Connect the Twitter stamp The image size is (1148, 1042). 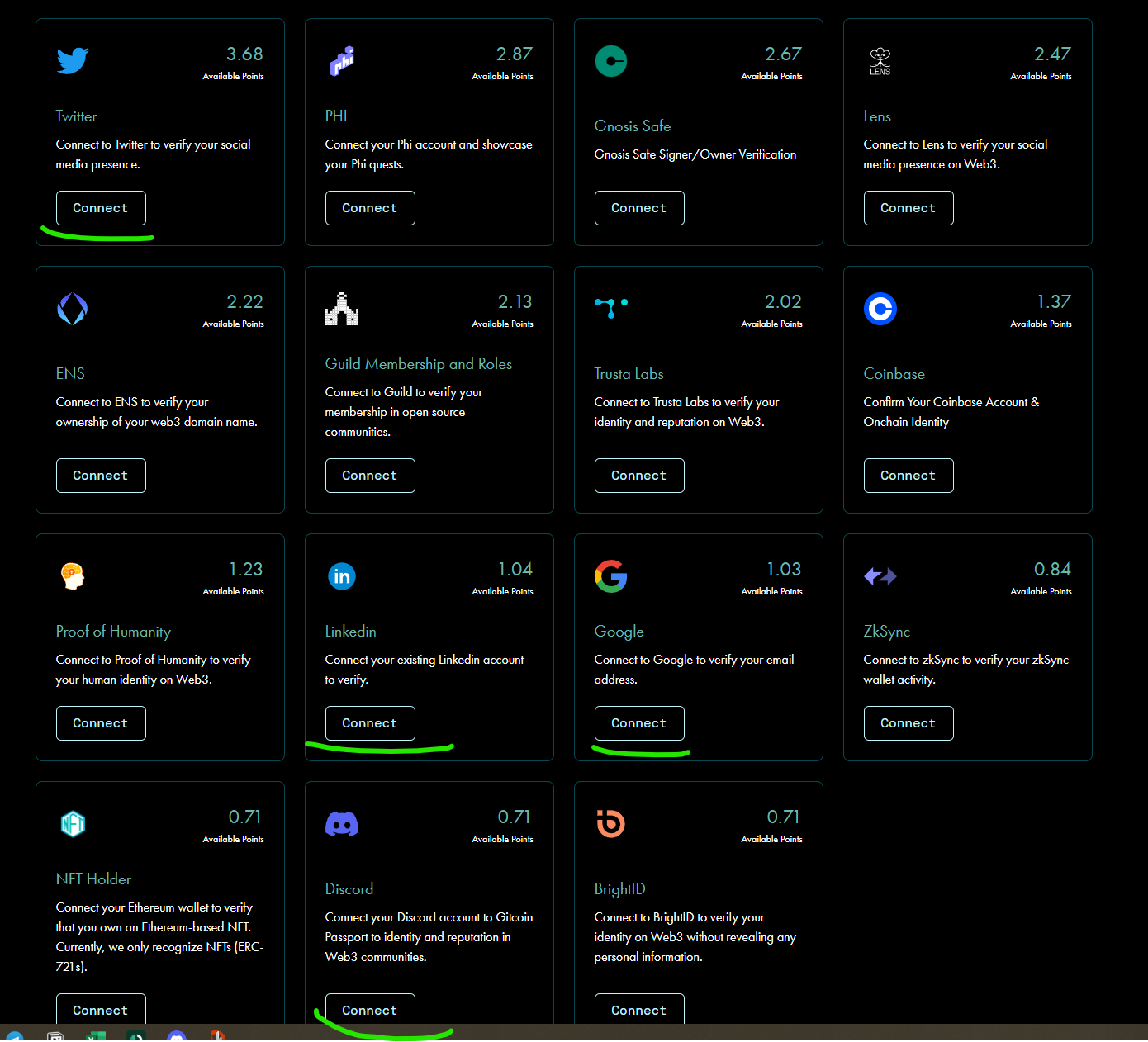(x=101, y=208)
